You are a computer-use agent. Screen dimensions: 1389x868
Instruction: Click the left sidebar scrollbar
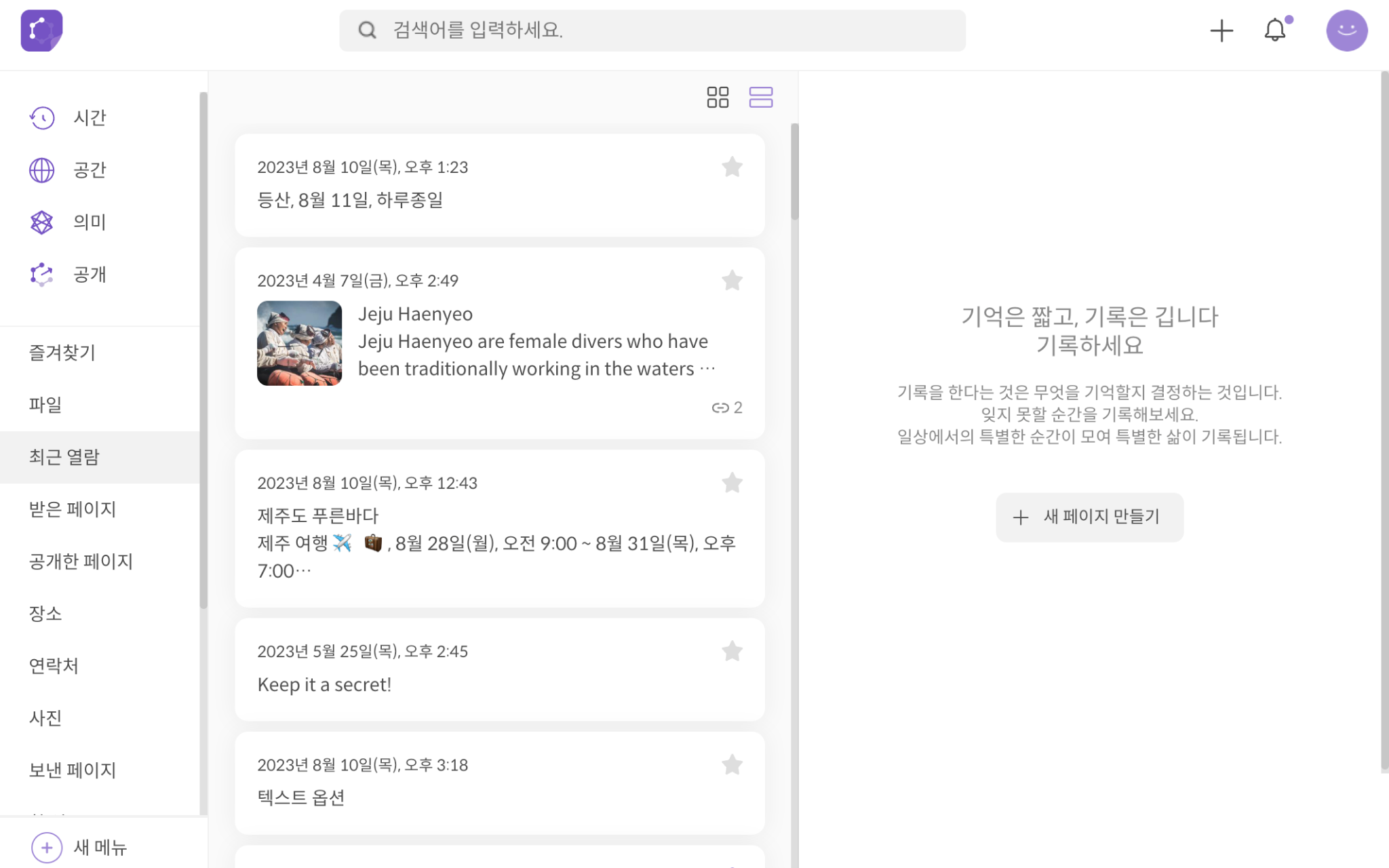click(x=203, y=351)
